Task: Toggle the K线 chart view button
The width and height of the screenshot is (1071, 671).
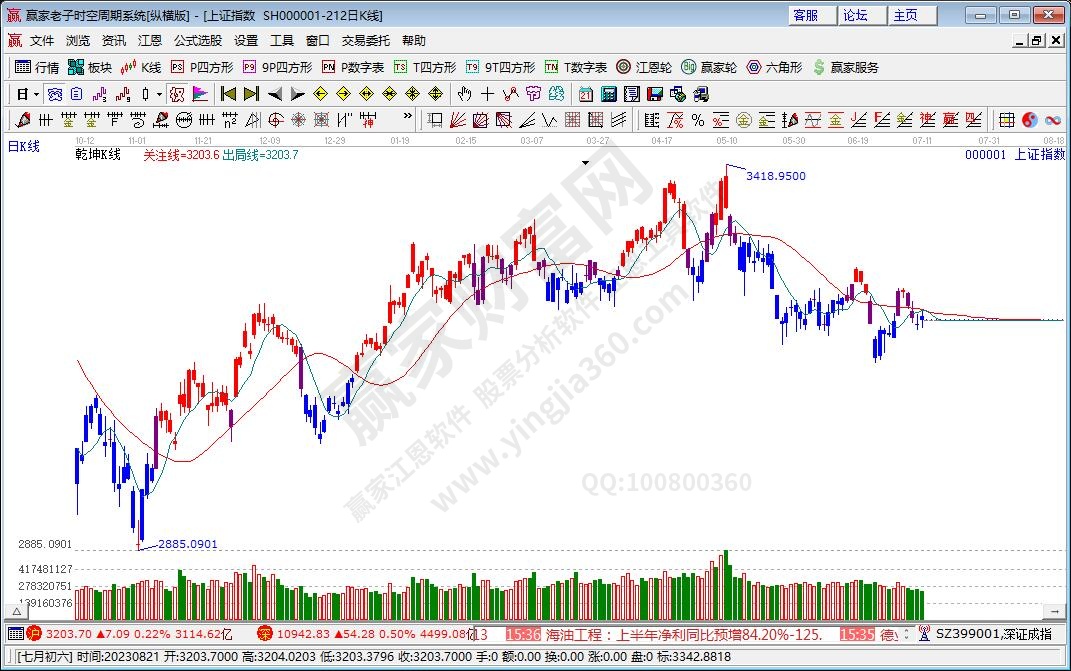Action: pos(141,67)
